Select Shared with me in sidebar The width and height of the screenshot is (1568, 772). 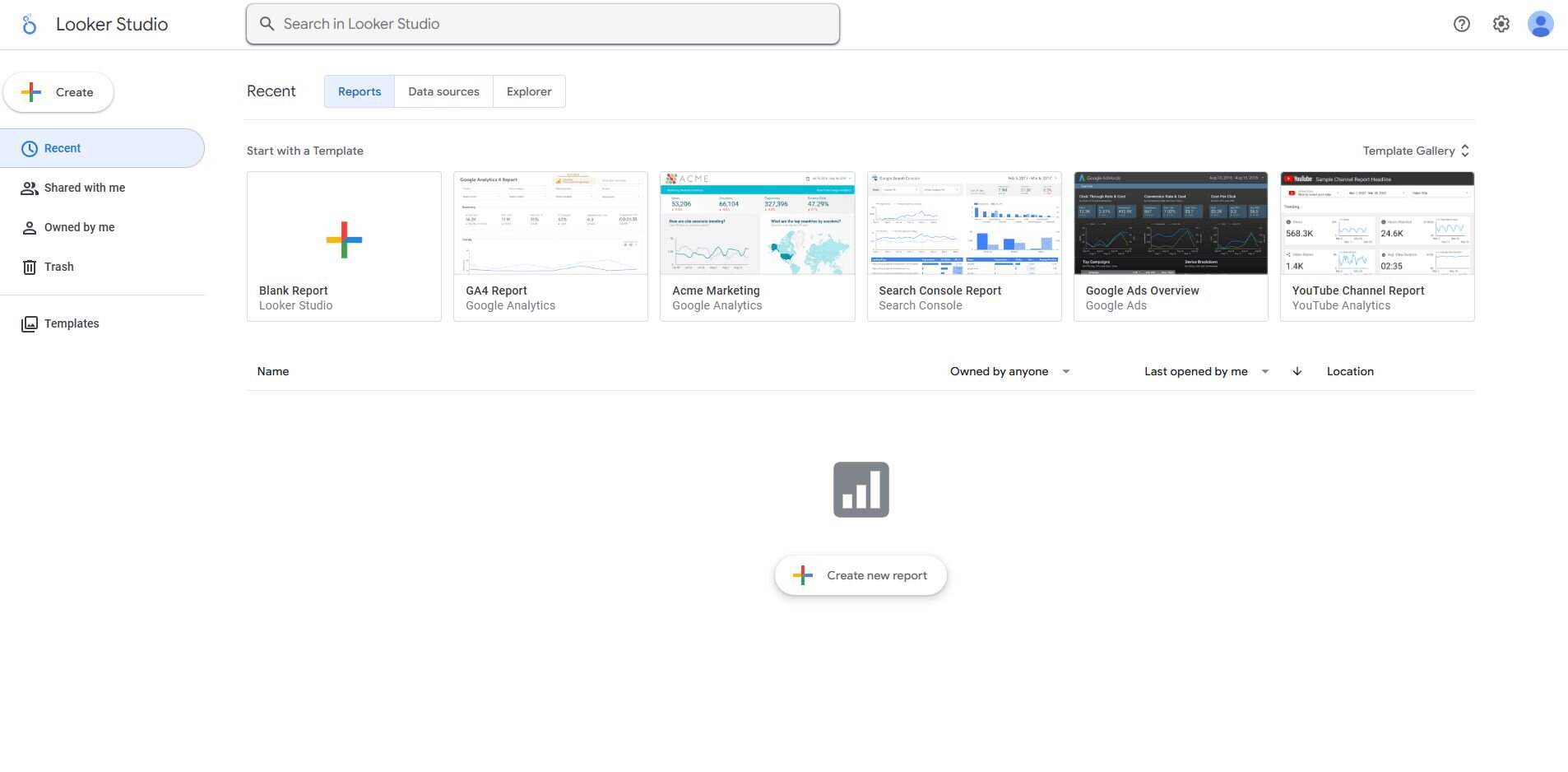[84, 188]
